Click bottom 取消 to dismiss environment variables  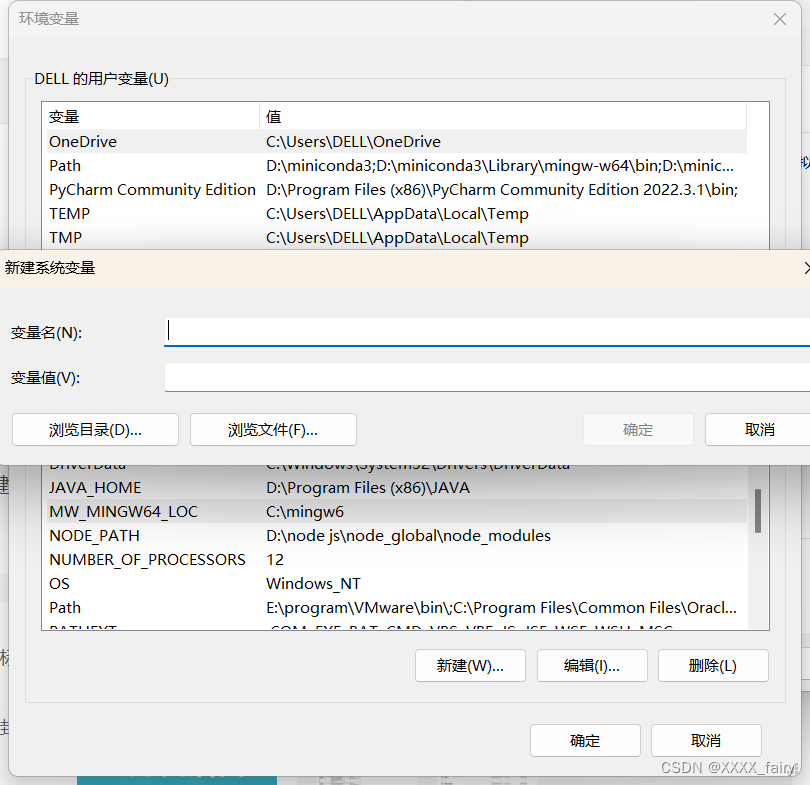[x=706, y=740]
